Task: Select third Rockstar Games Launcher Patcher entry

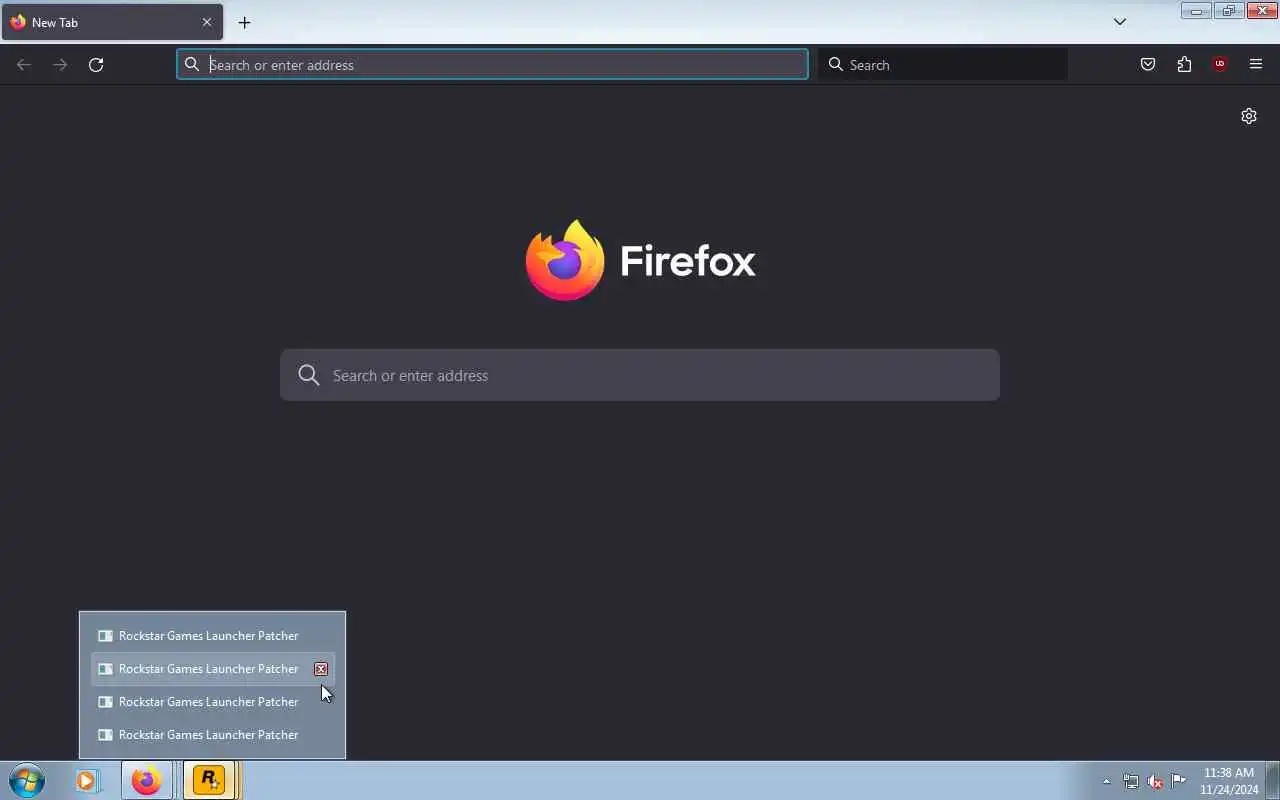Action: point(212,702)
